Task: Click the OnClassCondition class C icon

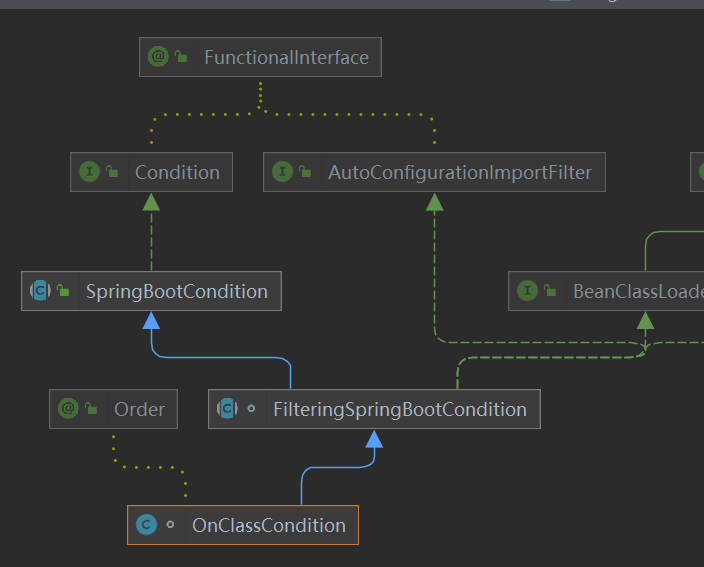Action: pos(146,524)
